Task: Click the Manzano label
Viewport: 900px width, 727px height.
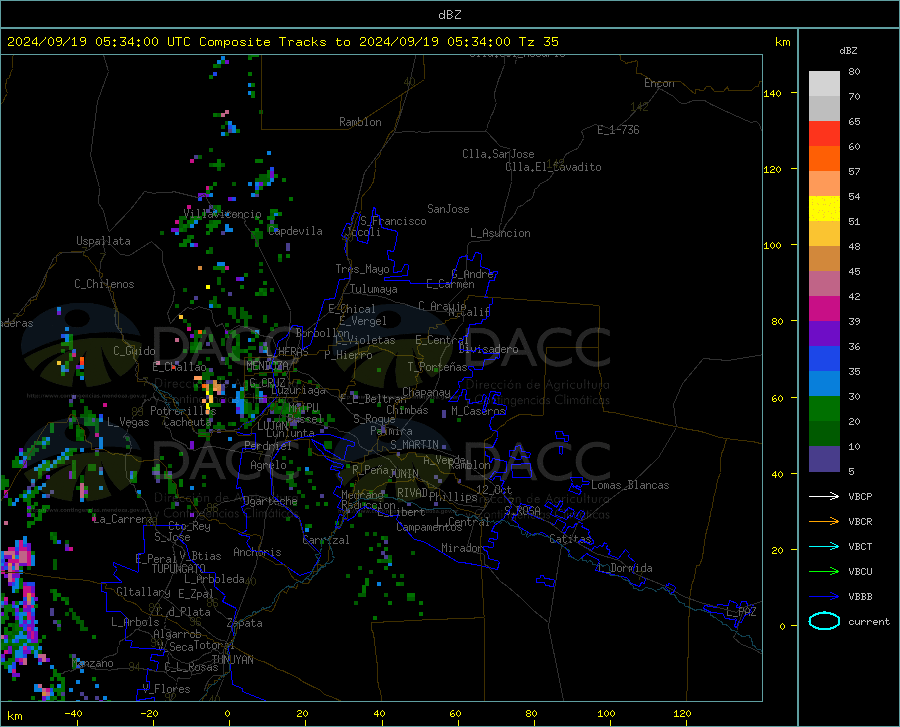Action: pyautogui.click(x=92, y=663)
